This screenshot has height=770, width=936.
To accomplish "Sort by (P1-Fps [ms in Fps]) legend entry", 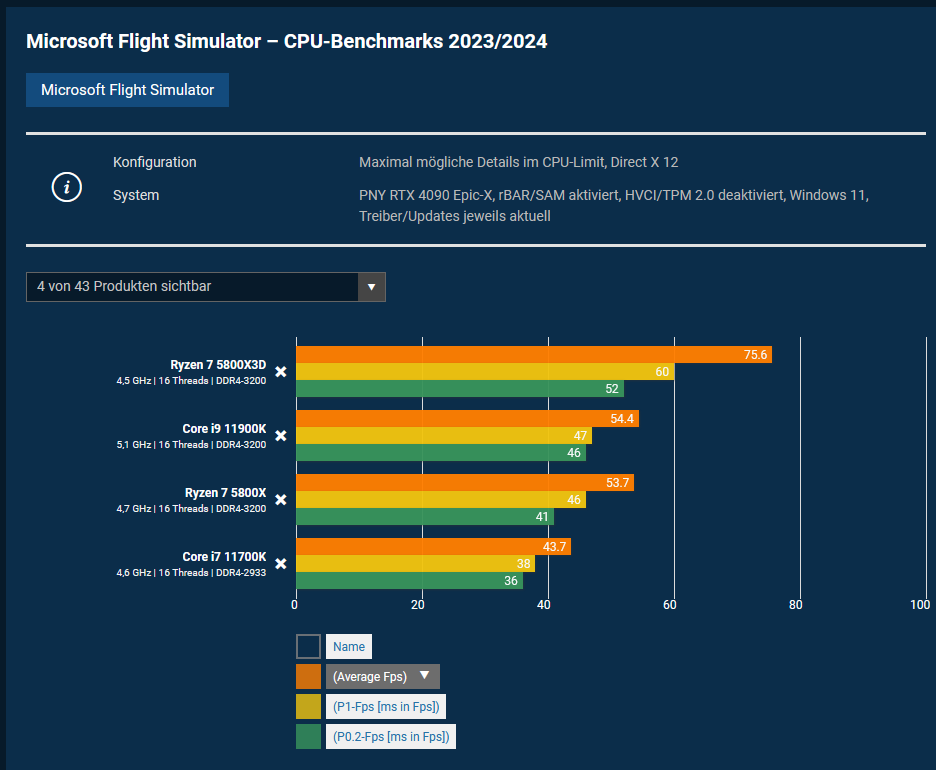I will tap(386, 706).
